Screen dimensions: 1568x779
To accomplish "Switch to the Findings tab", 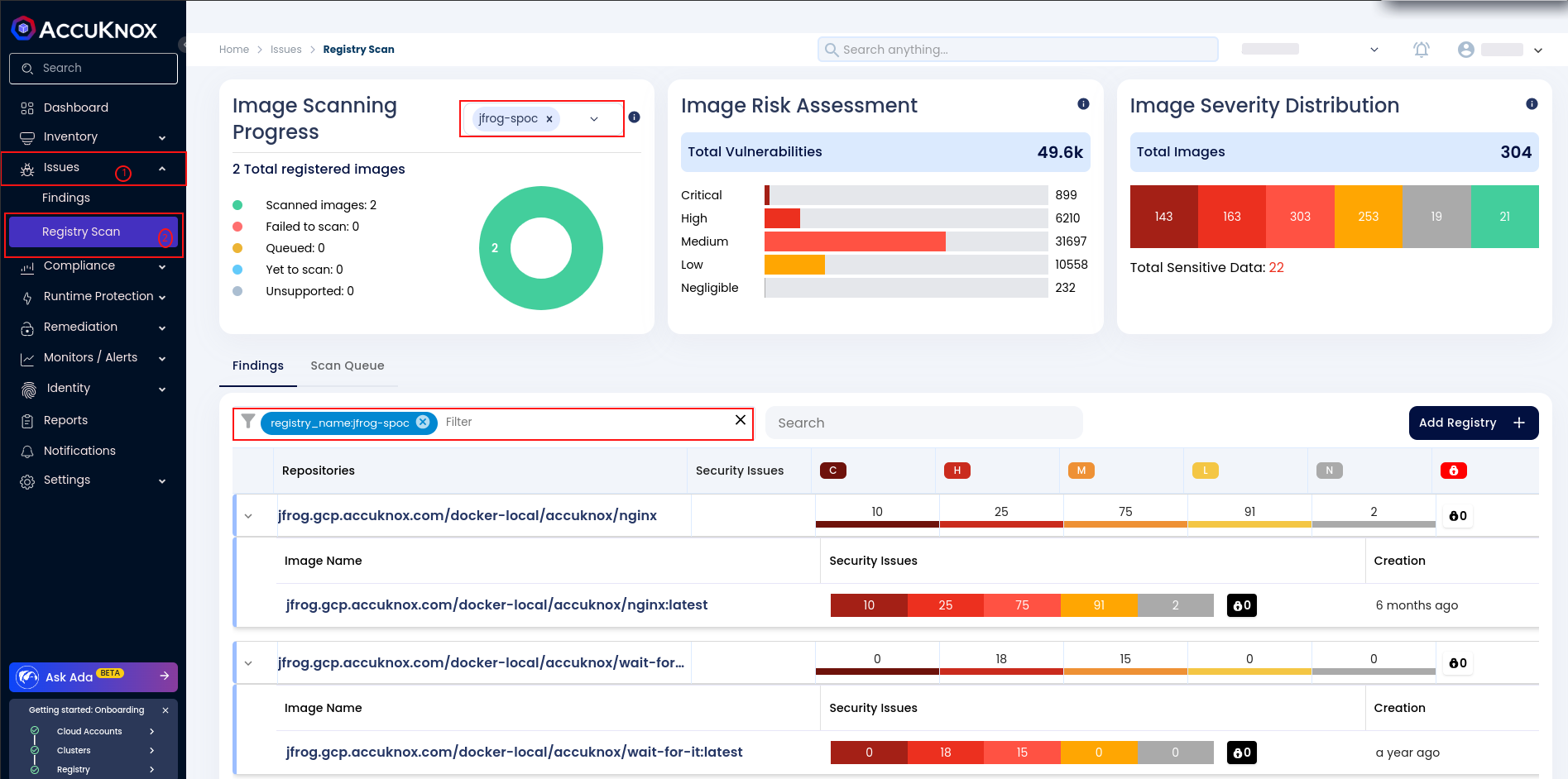I will 258,366.
